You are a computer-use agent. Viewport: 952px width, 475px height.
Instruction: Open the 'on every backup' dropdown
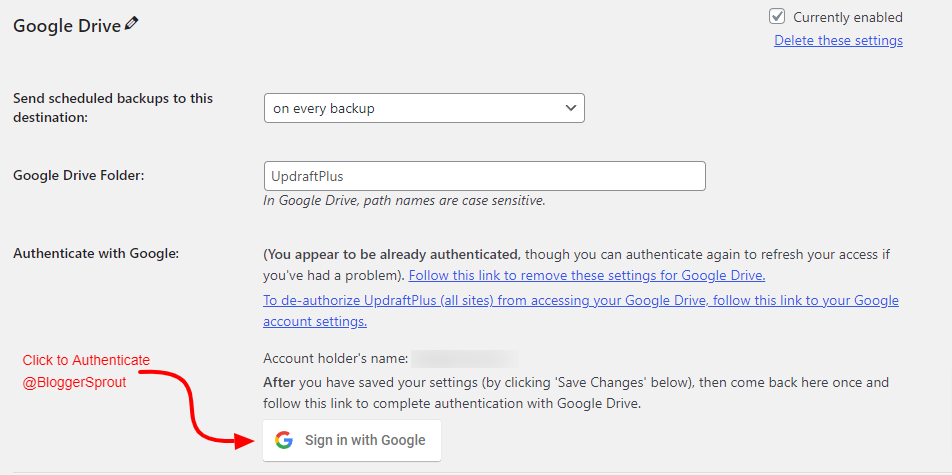coord(424,108)
